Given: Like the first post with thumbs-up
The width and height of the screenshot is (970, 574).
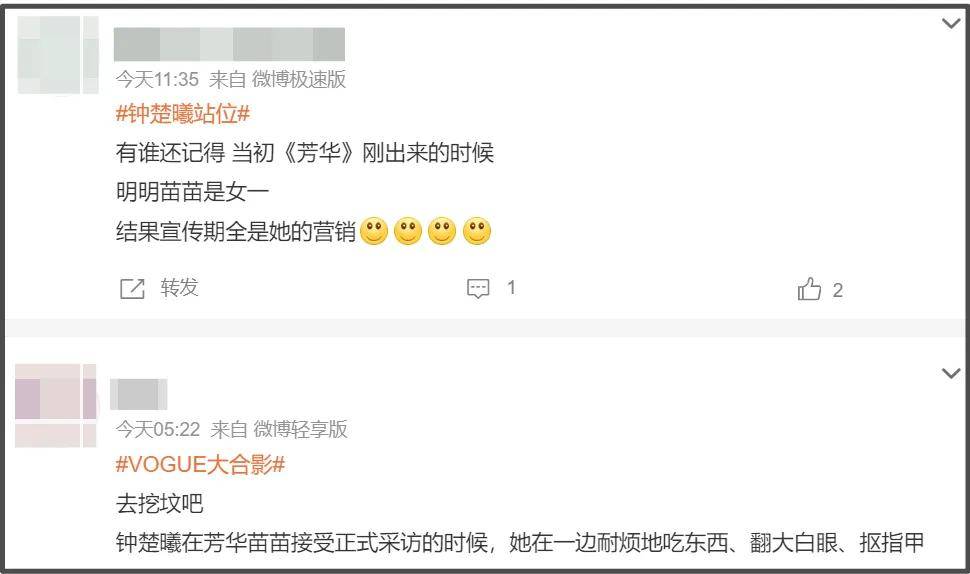Looking at the screenshot, I should coord(809,289).
